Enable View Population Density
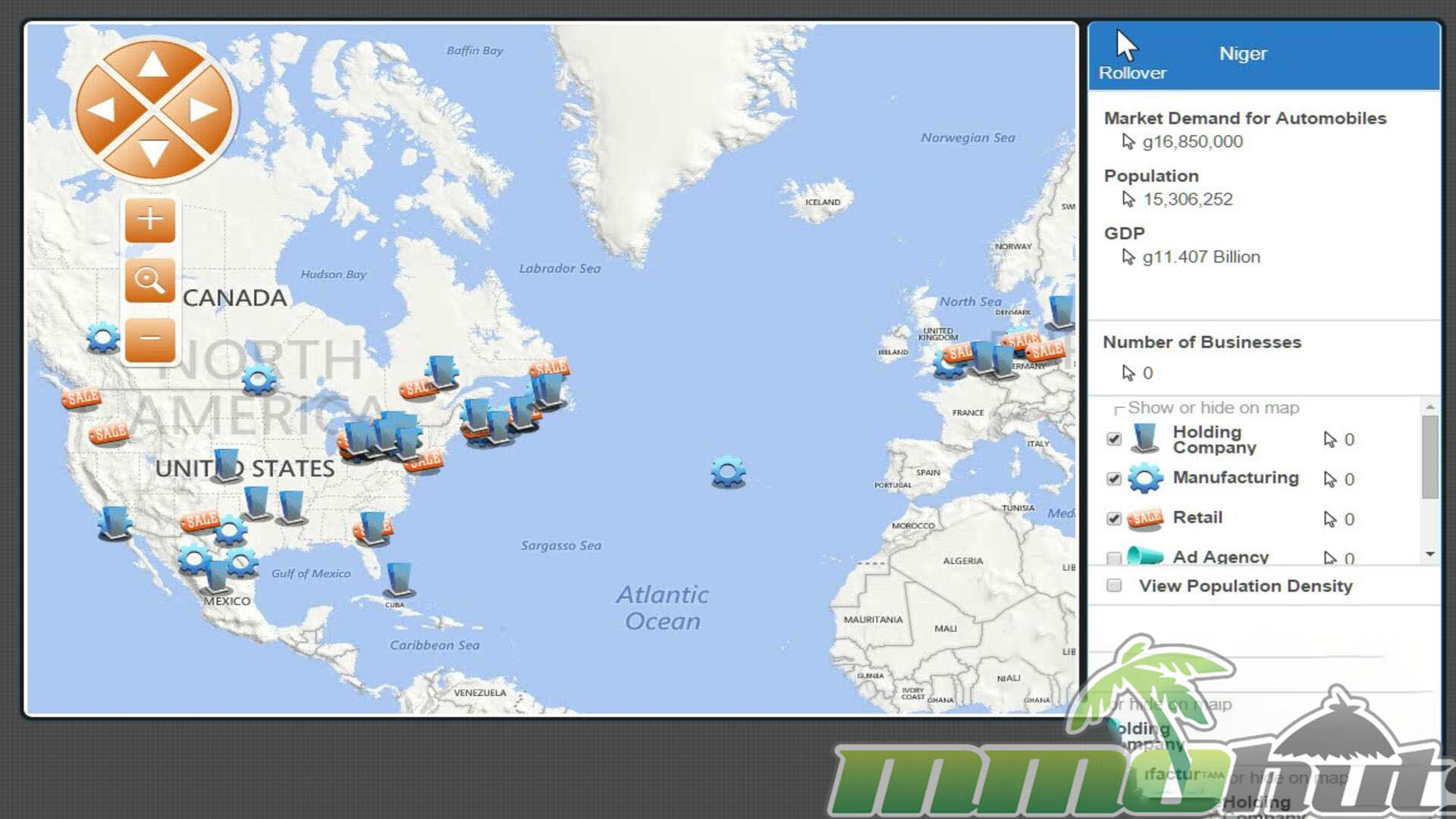The image size is (1456, 819). [1114, 585]
